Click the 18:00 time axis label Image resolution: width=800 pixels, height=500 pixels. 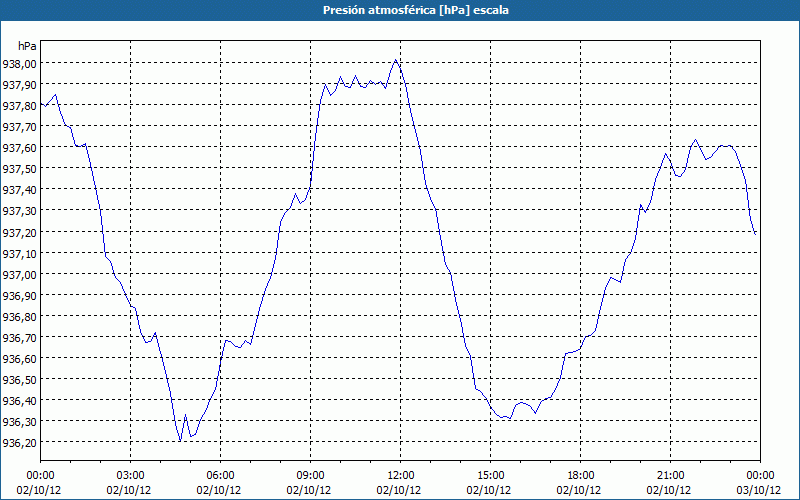point(581,476)
